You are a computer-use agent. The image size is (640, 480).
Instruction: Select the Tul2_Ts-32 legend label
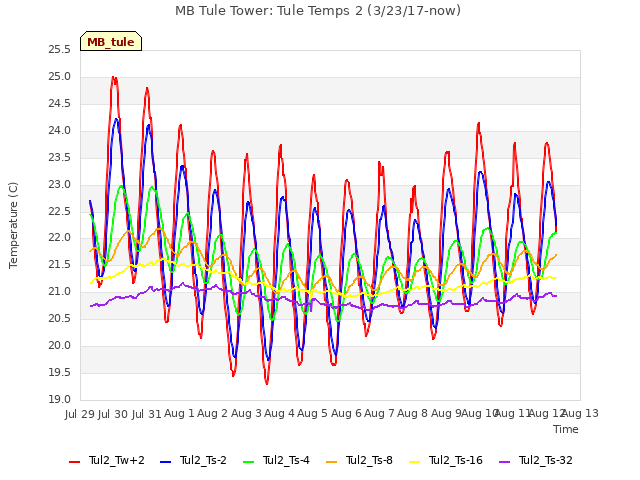tap(546, 460)
